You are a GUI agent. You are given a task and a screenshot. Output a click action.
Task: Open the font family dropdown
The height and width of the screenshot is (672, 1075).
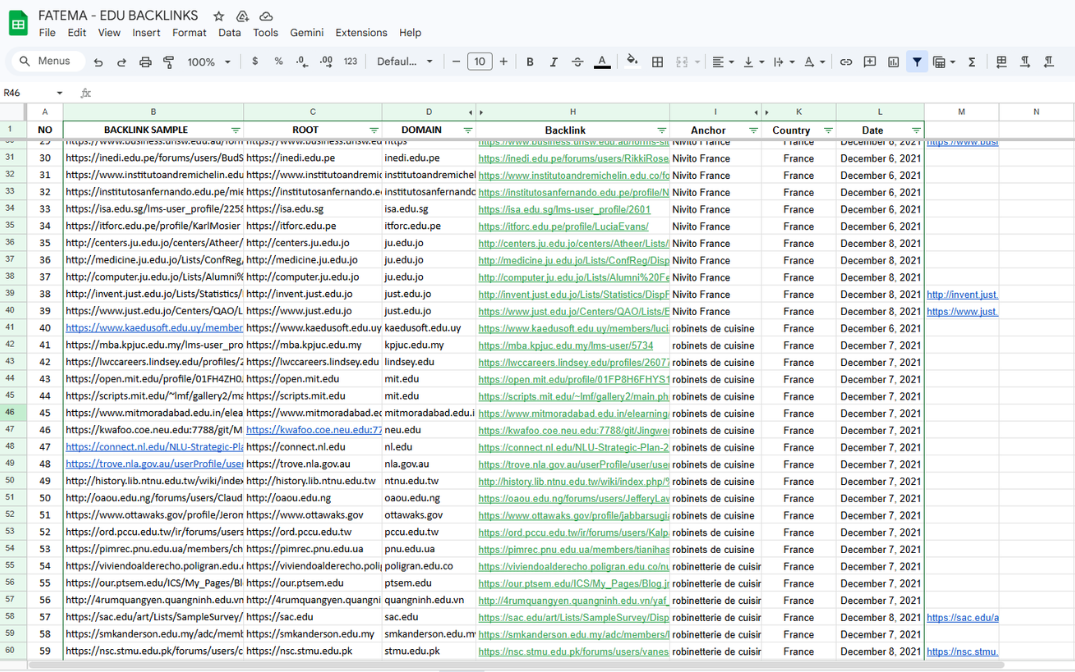405,62
